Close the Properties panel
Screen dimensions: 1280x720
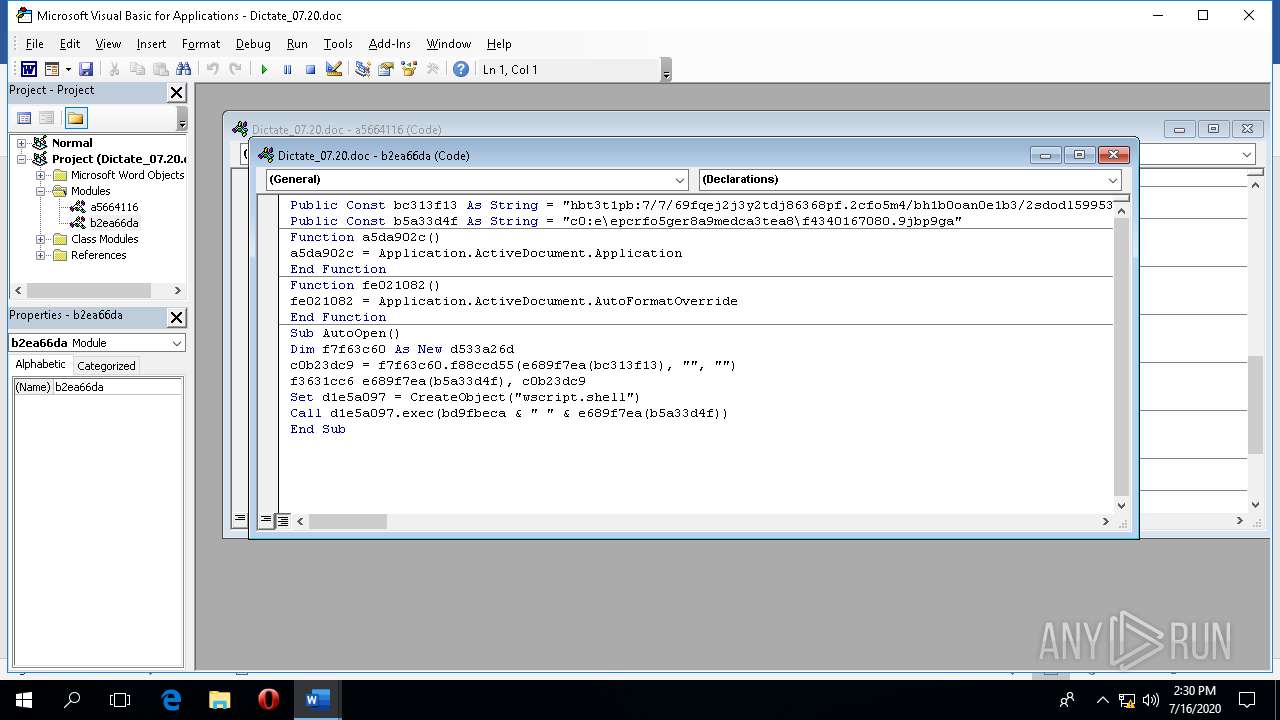point(176,317)
